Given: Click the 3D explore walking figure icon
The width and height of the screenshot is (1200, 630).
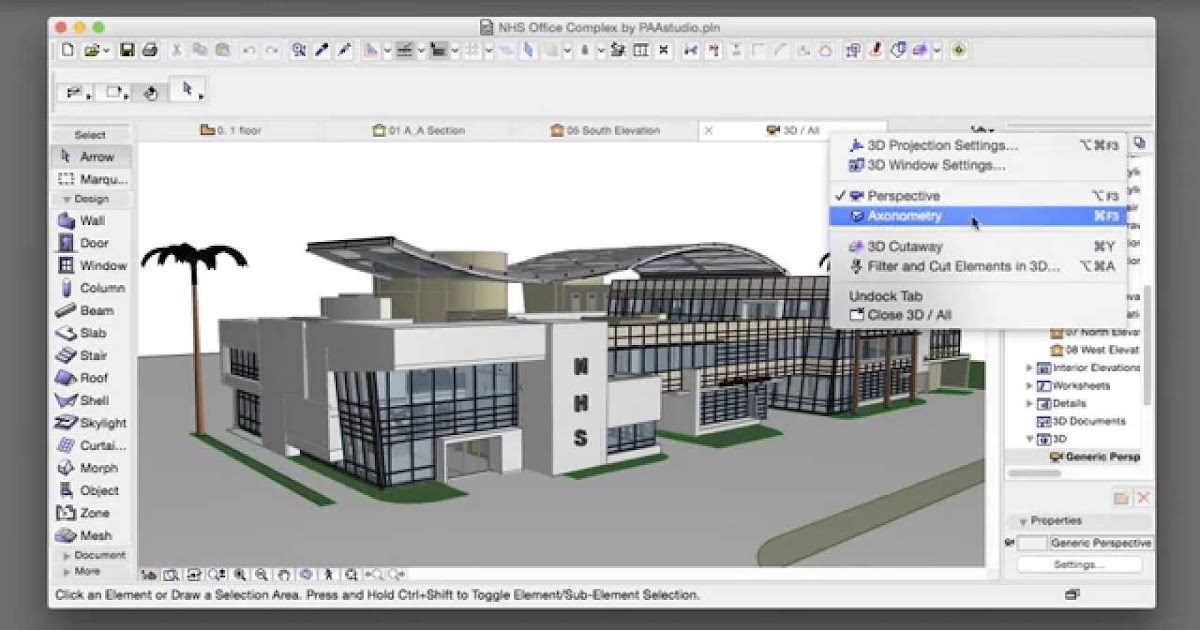Looking at the screenshot, I should pyautogui.click(x=328, y=575).
